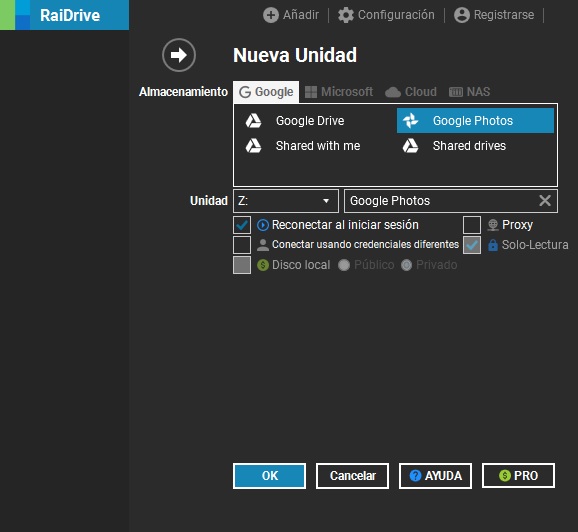Clear the Google Photos drive name field

pyautogui.click(x=545, y=201)
